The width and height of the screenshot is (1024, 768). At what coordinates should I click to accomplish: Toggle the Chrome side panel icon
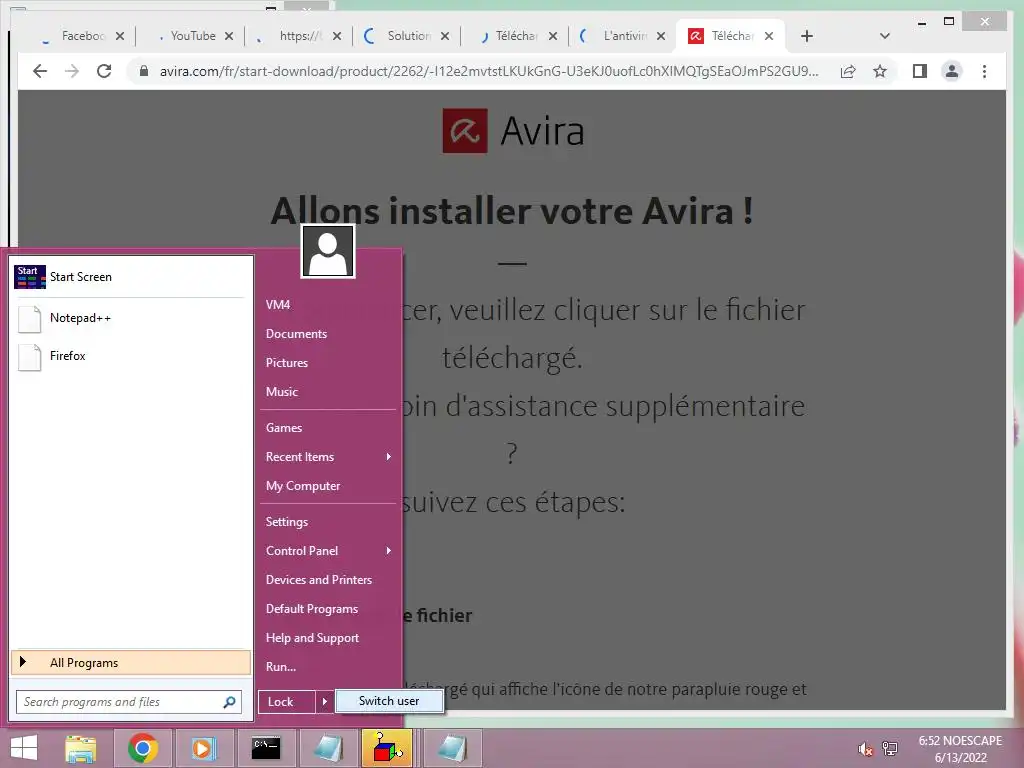click(x=920, y=71)
